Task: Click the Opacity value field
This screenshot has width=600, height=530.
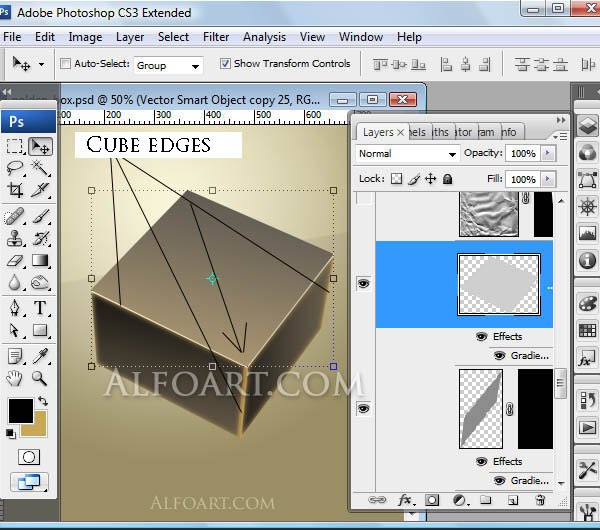Action: 523,153
